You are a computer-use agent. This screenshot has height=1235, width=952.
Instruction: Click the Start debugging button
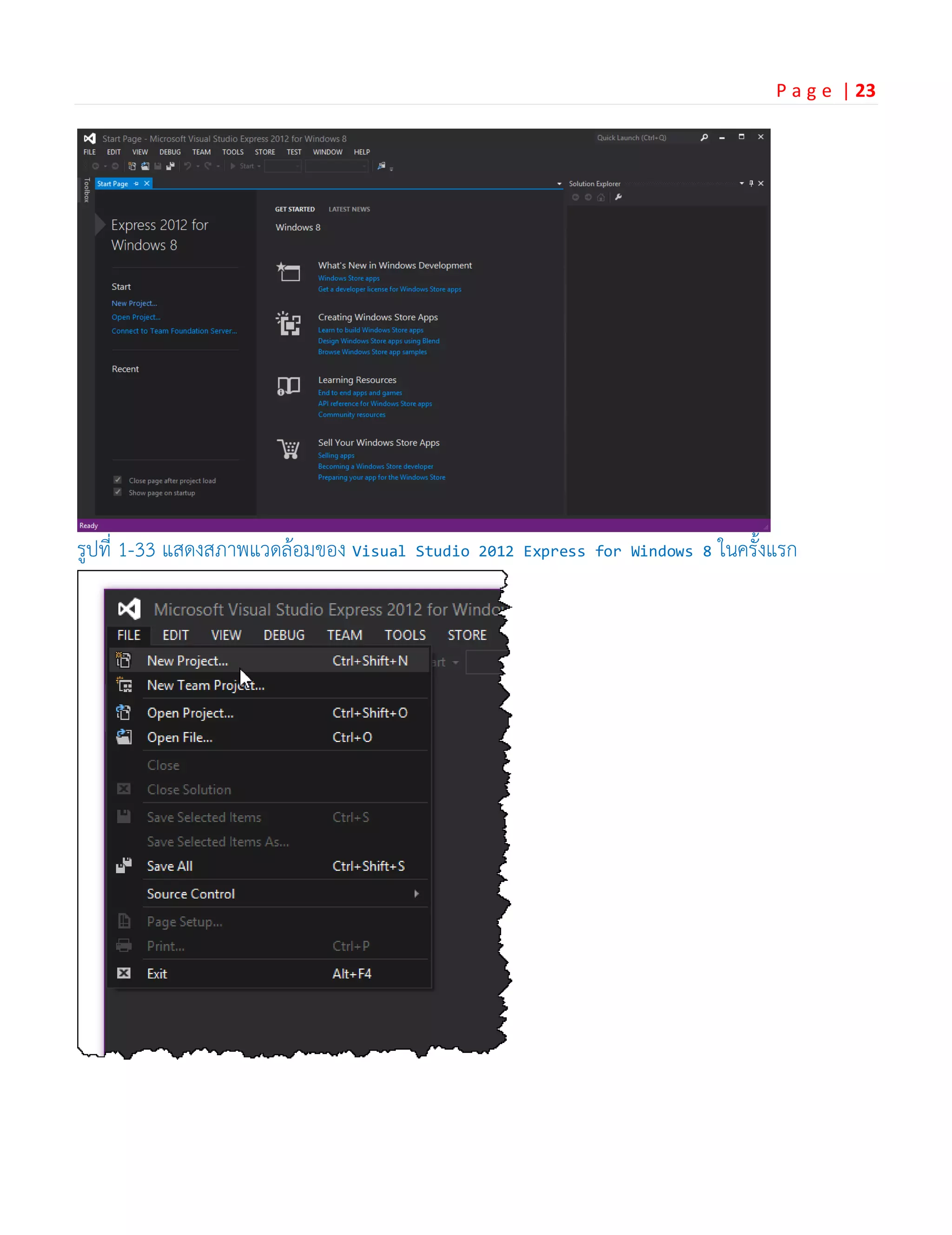pyautogui.click(x=242, y=166)
